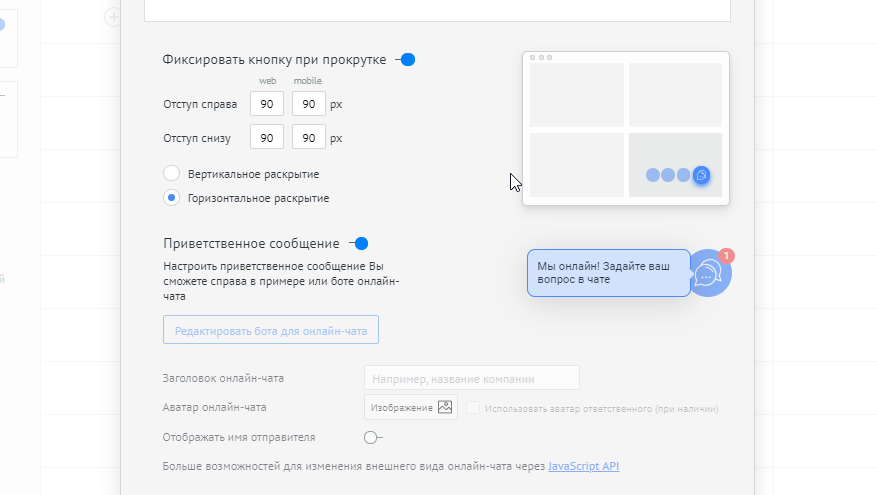The height and width of the screenshot is (495, 877).
Task: Disable the Фиксировать кнопку при прокрутке toggle
Action: click(405, 60)
